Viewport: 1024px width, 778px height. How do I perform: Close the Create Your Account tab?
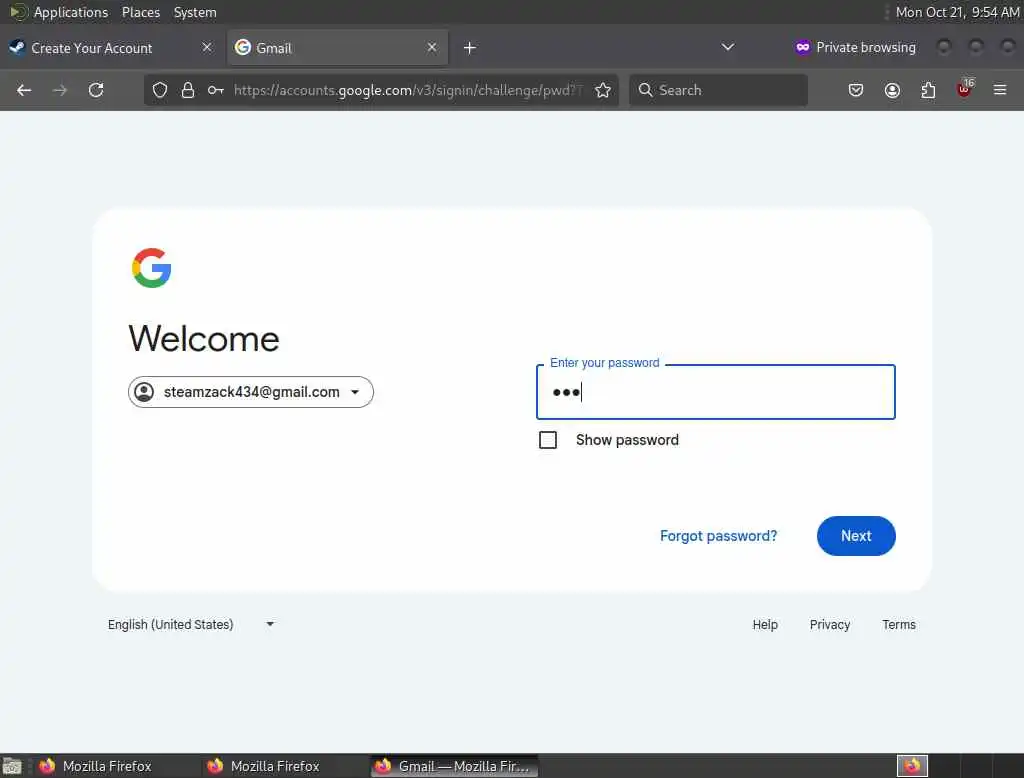click(x=207, y=47)
